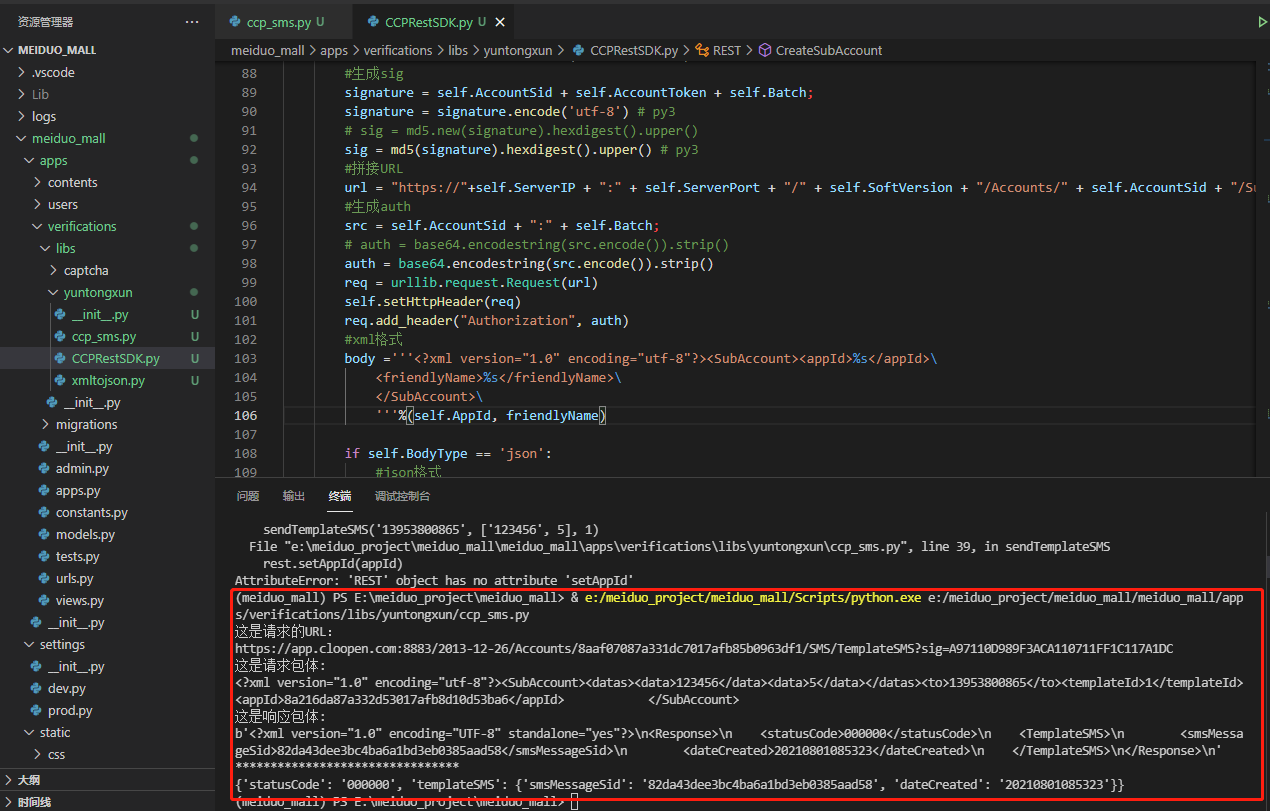The image size is (1270, 811).
Task: Click the Python icon beside xmltojson.py
Action: point(60,380)
